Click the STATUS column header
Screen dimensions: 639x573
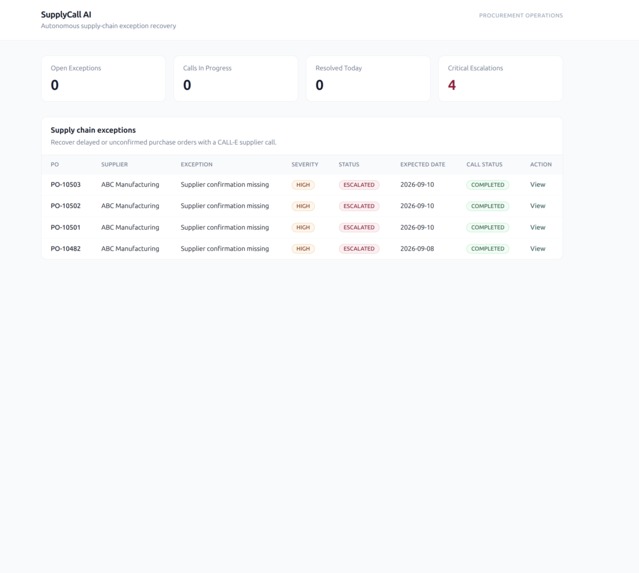(349, 164)
